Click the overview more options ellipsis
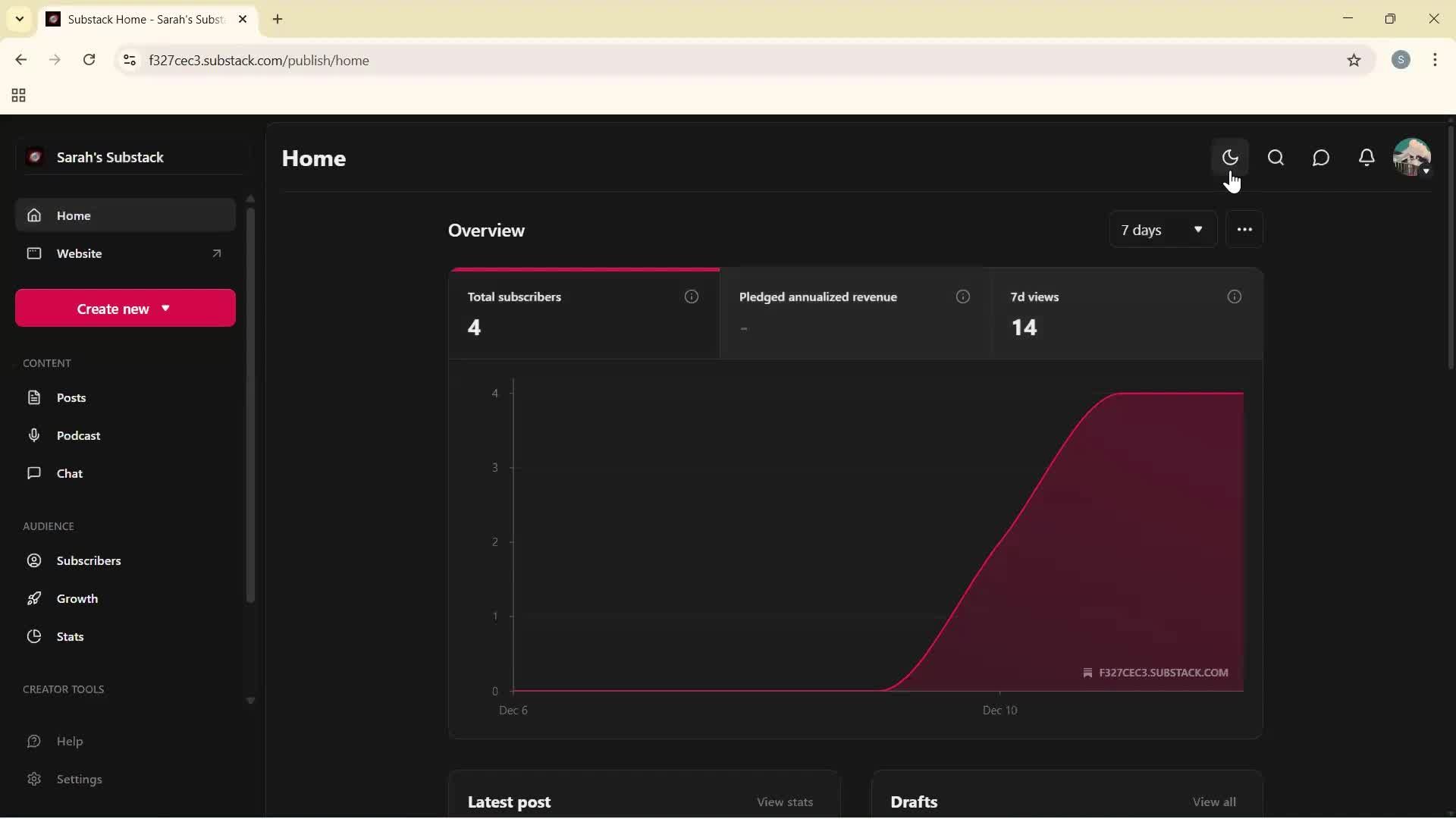Viewport: 1456px width, 819px height. point(1244,229)
